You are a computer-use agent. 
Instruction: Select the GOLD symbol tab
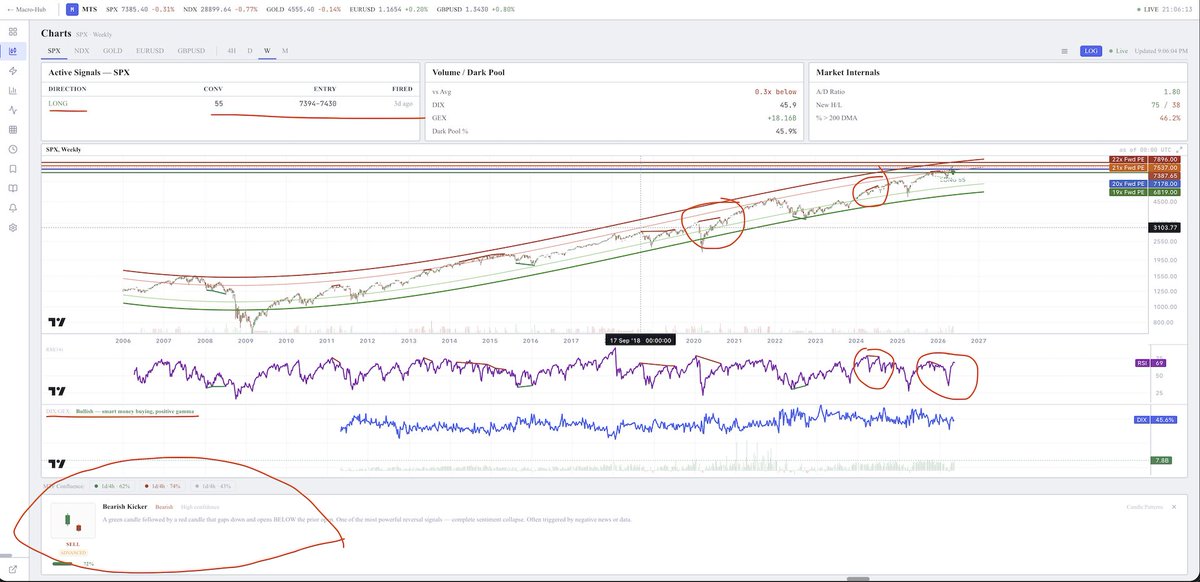pos(112,50)
